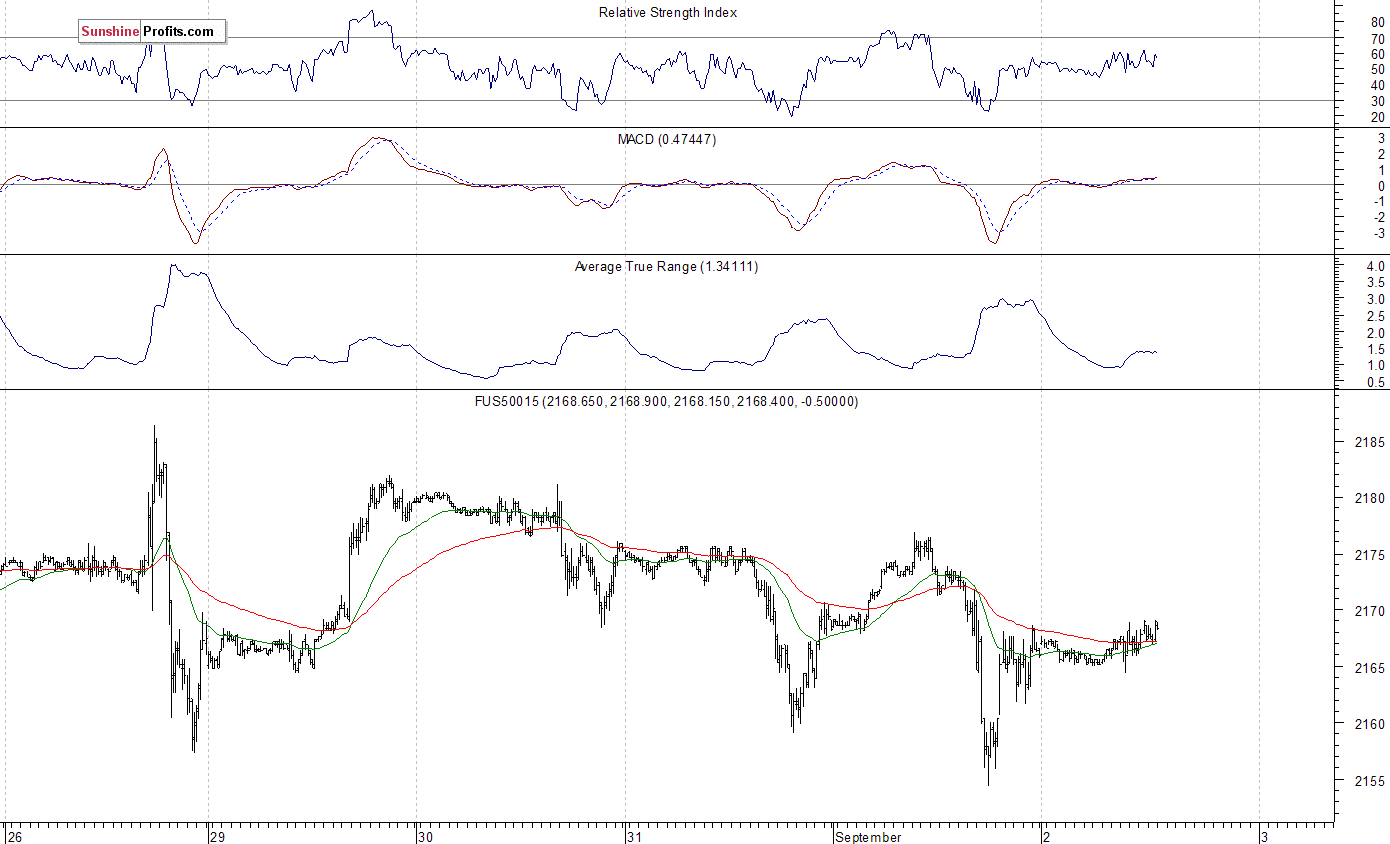This screenshot has height=844, width=1390.
Task: Click the 2175 price axis label
Action: point(1369,555)
